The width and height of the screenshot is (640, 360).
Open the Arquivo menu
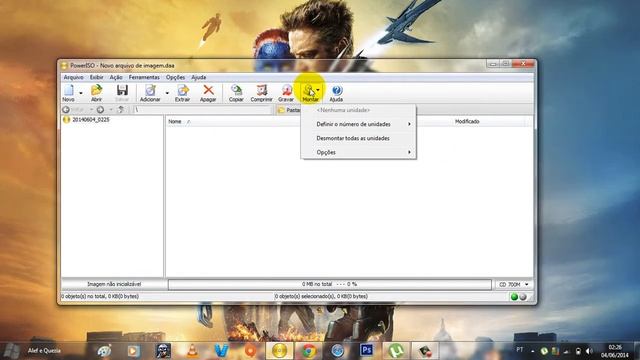point(73,77)
